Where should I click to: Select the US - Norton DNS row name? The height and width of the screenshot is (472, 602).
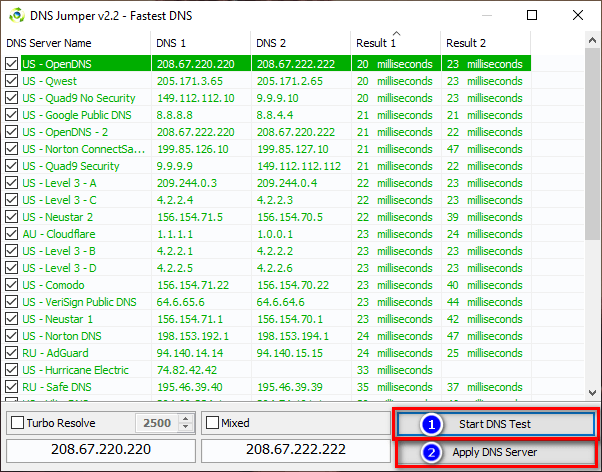pos(62,336)
